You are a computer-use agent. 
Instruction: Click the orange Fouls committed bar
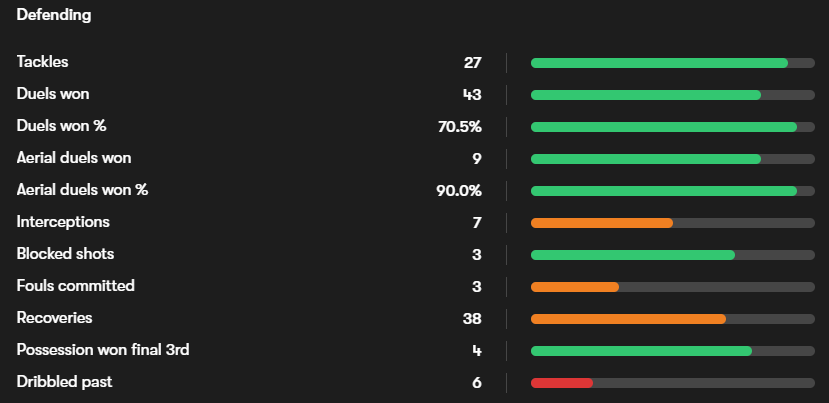(x=575, y=287)
